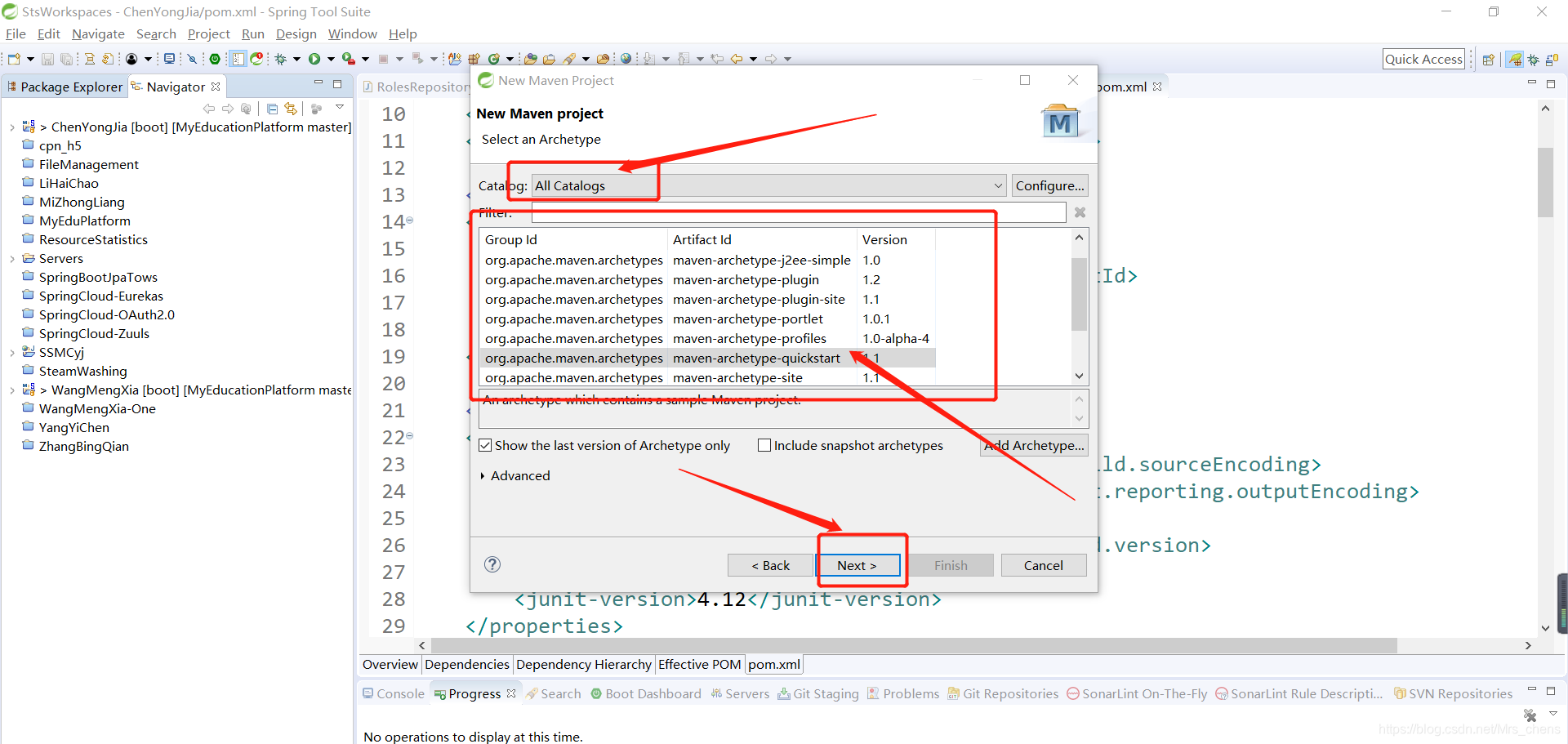The image size is (1568, 744).
Task: Open the Run button dropdown arrow
Action: click(331, 59)
